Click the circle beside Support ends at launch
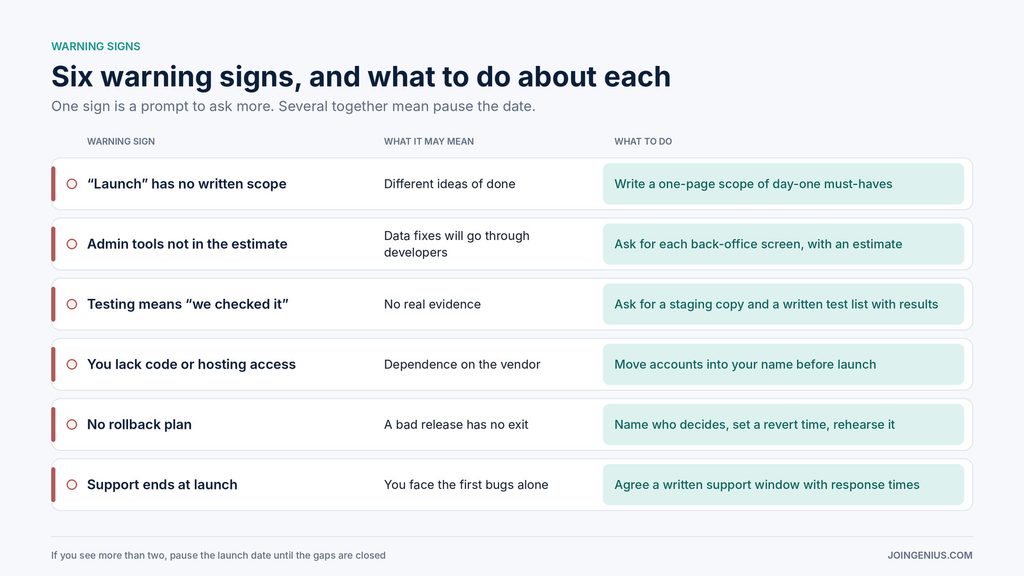The height and width of the screenshot is (576, 1024). coord(72,485)
